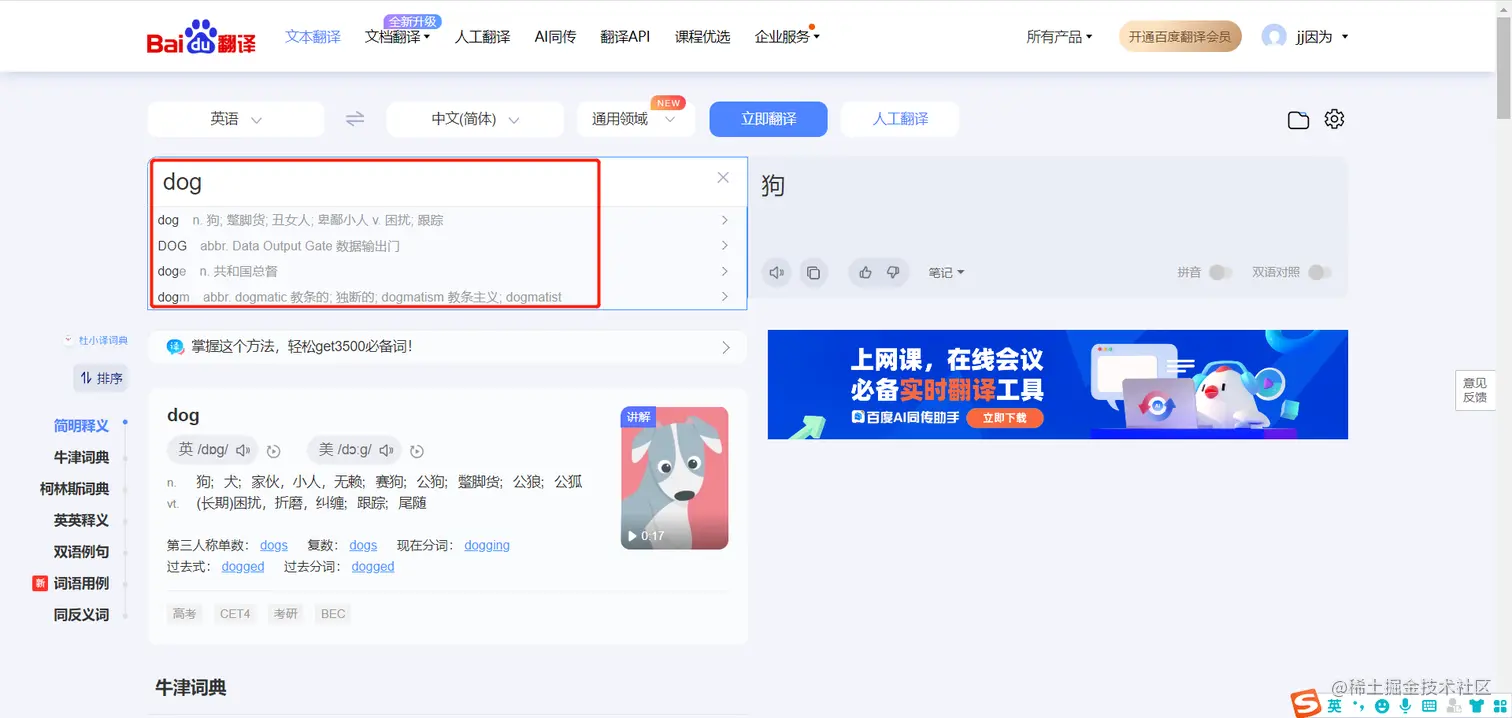Viewport: 1512px width, 718px height.
Task: Play British pronunciation of dog
Action: pos(243,450)
